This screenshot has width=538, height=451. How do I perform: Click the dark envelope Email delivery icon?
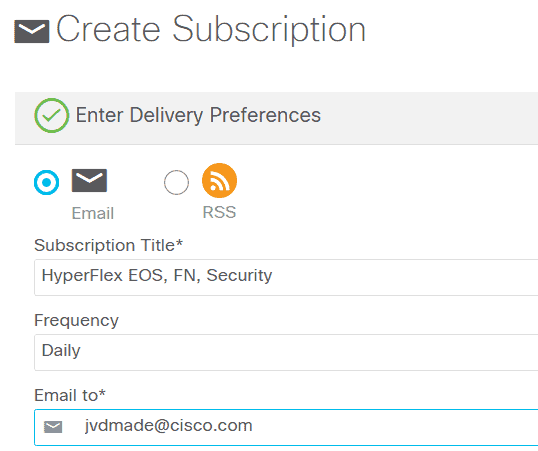pos(89,181)
